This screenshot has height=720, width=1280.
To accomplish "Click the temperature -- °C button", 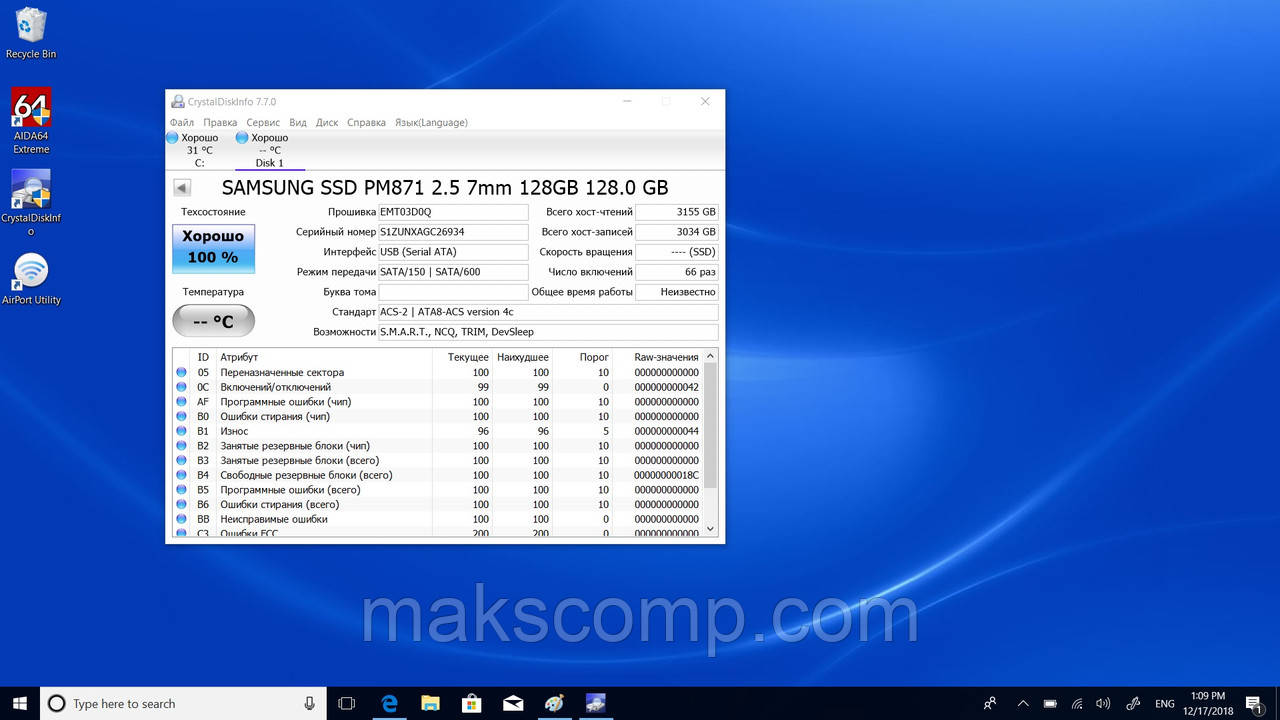I will tap(213, 321).
